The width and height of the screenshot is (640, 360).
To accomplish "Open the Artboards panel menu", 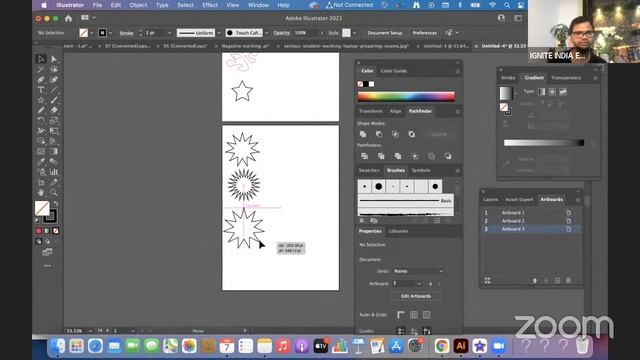I will point(578,200).
